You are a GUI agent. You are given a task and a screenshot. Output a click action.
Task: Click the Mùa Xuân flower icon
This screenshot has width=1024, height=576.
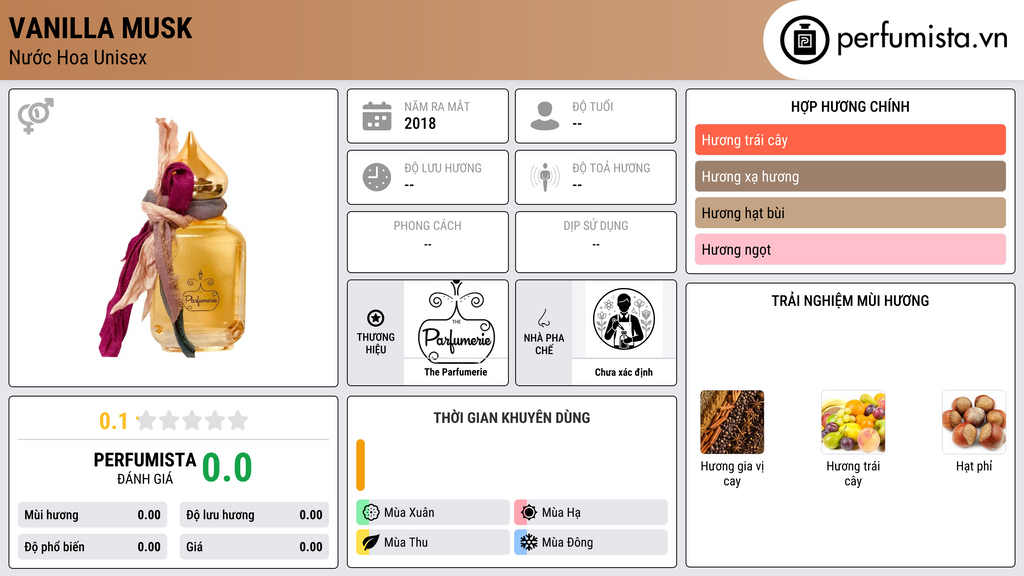371,513
